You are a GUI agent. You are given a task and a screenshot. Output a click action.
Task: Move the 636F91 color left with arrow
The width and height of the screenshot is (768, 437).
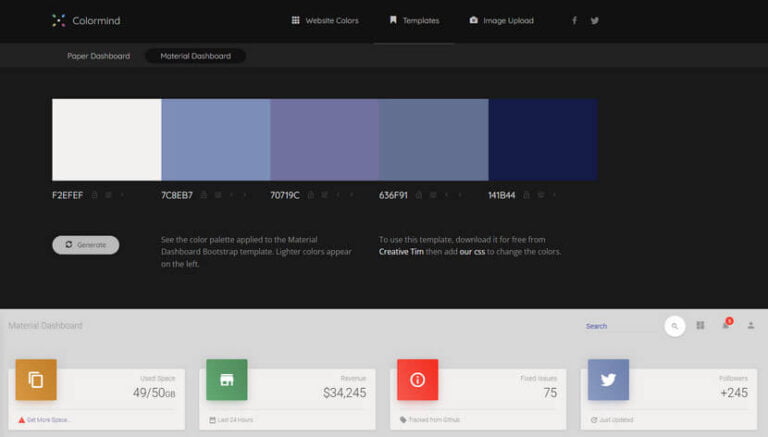446,195
